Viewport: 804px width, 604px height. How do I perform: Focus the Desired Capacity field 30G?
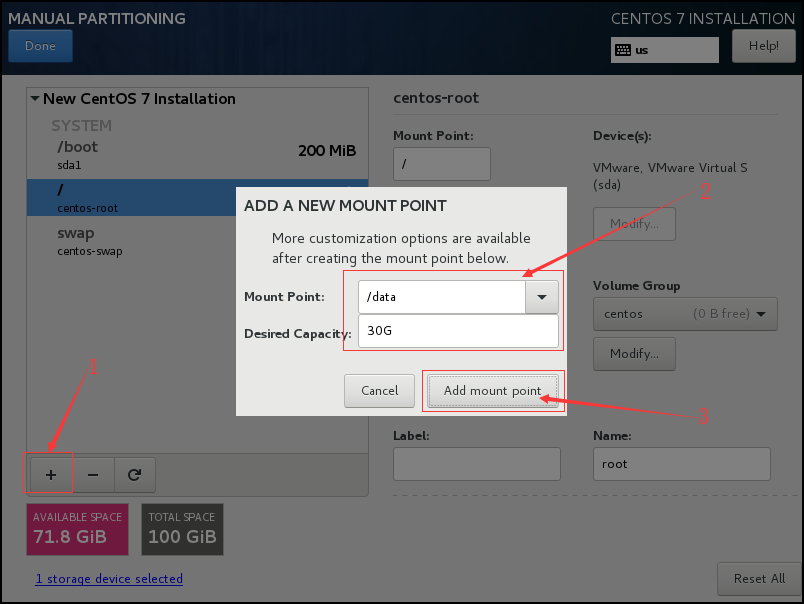[x=458, y=331]
